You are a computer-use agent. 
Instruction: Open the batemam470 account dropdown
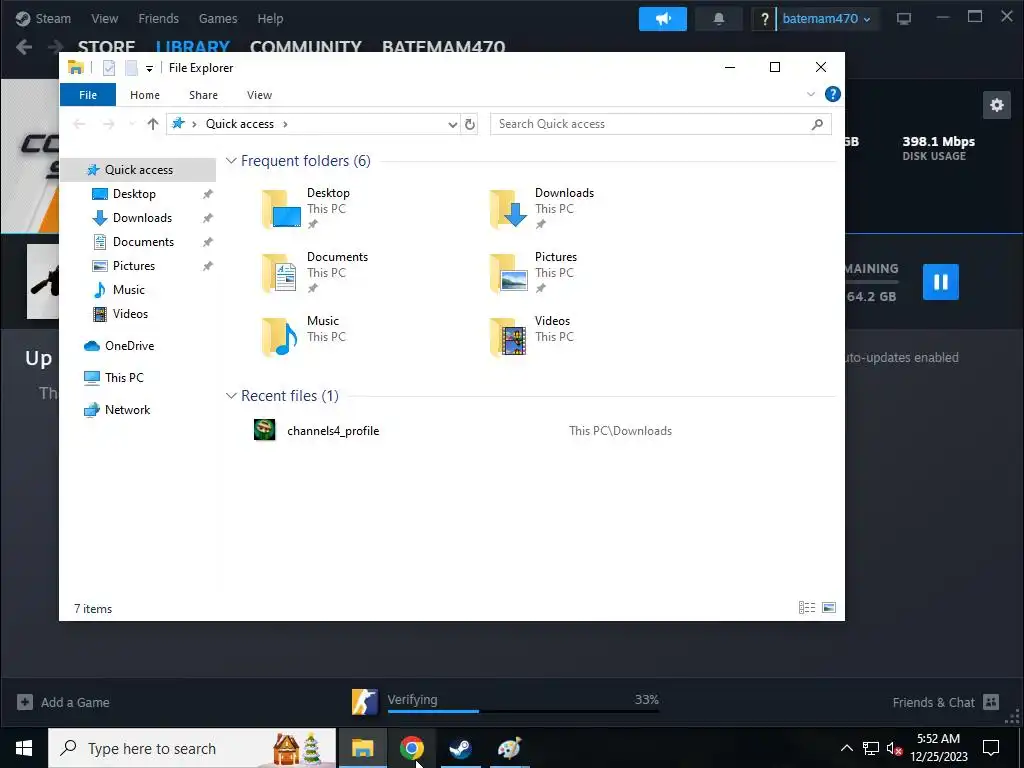click(x=826, y=19)
